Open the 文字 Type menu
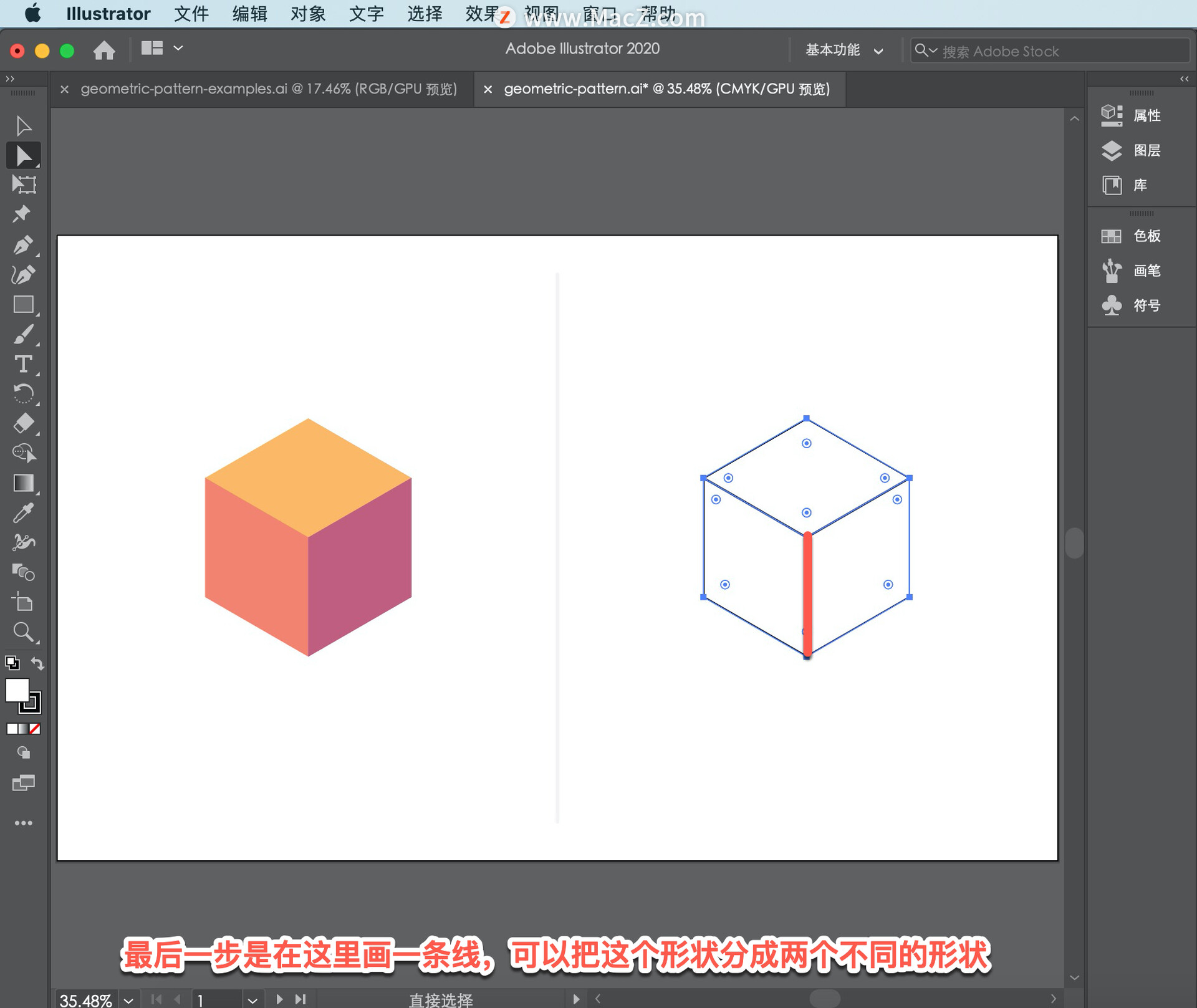 point(366,14)
